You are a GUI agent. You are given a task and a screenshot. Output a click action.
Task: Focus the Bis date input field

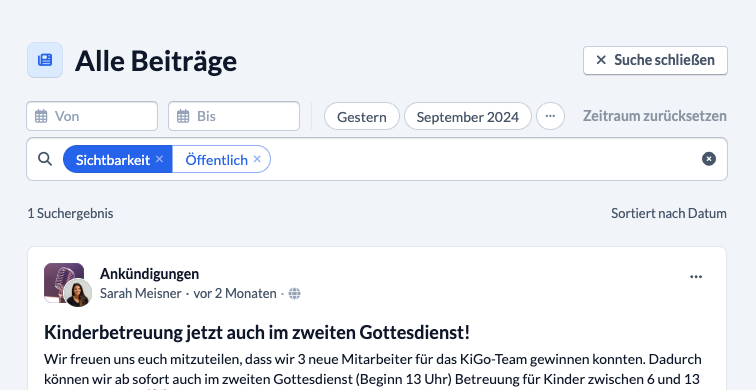pyautogui.click(x=234, y=116)
